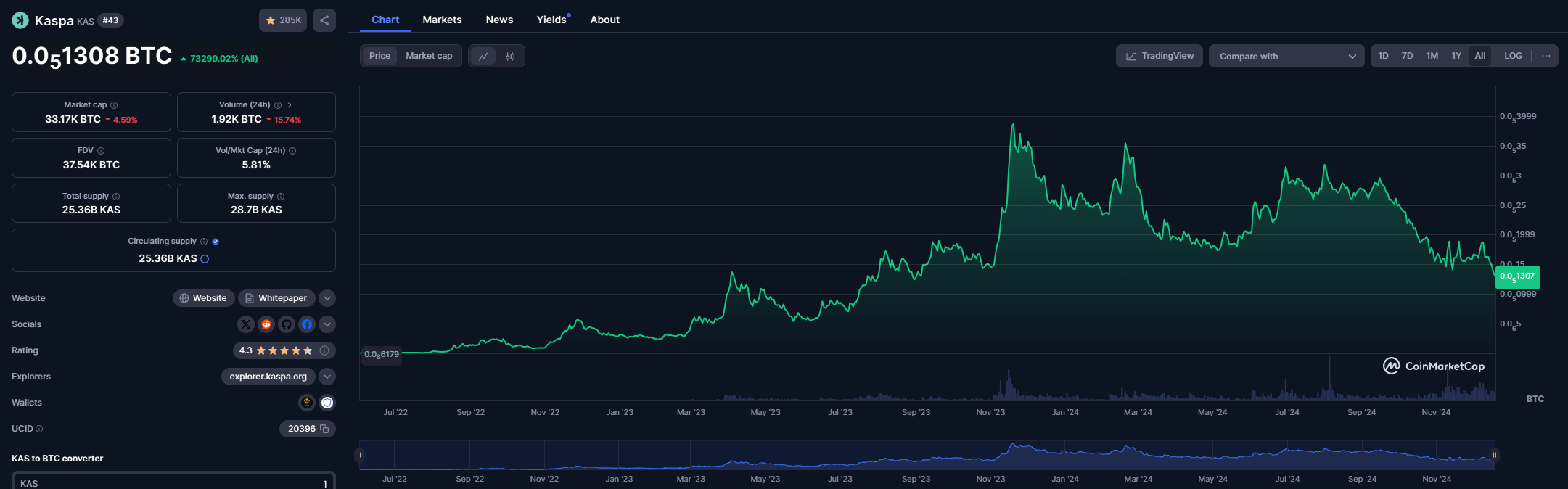This screenshot has width=1568, height=489.
Task: Click the left handle of the range navigator
Action: [359, 455]
